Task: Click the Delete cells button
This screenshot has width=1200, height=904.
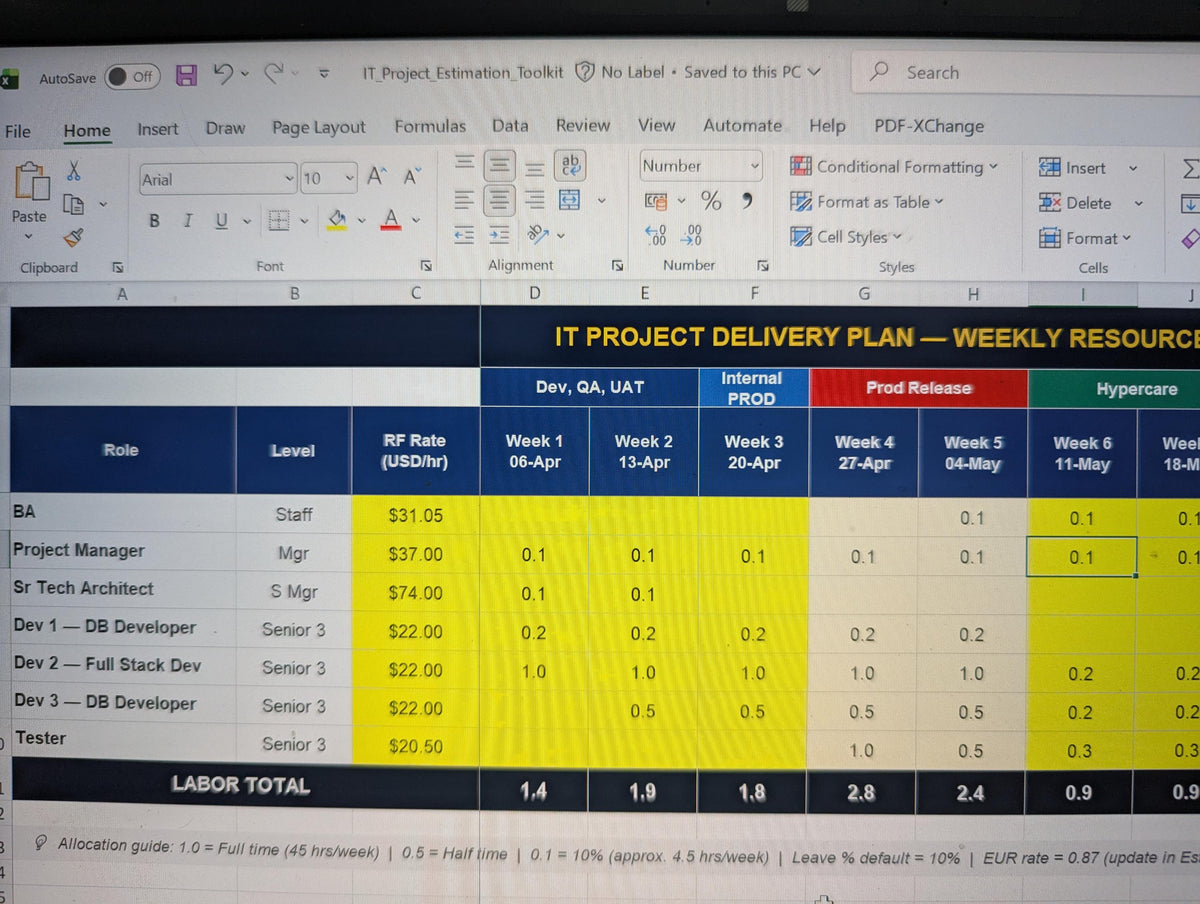Action: 1076,203
